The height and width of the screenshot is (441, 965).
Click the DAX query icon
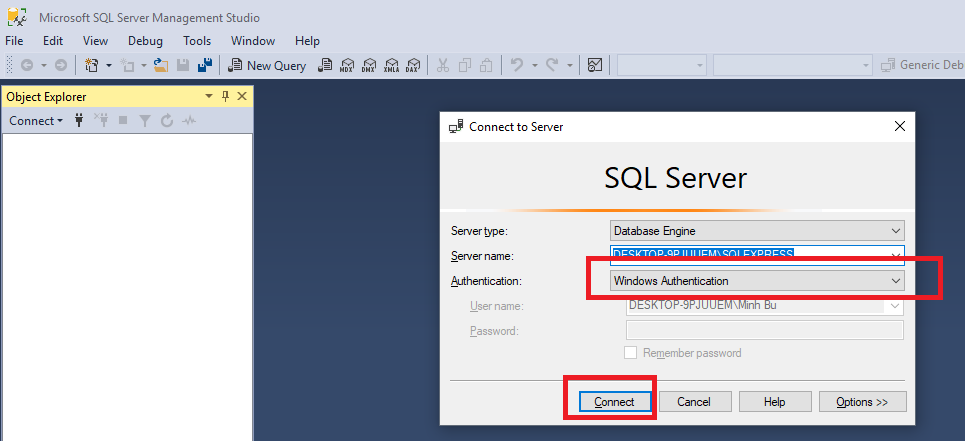(x=413, y=65)
